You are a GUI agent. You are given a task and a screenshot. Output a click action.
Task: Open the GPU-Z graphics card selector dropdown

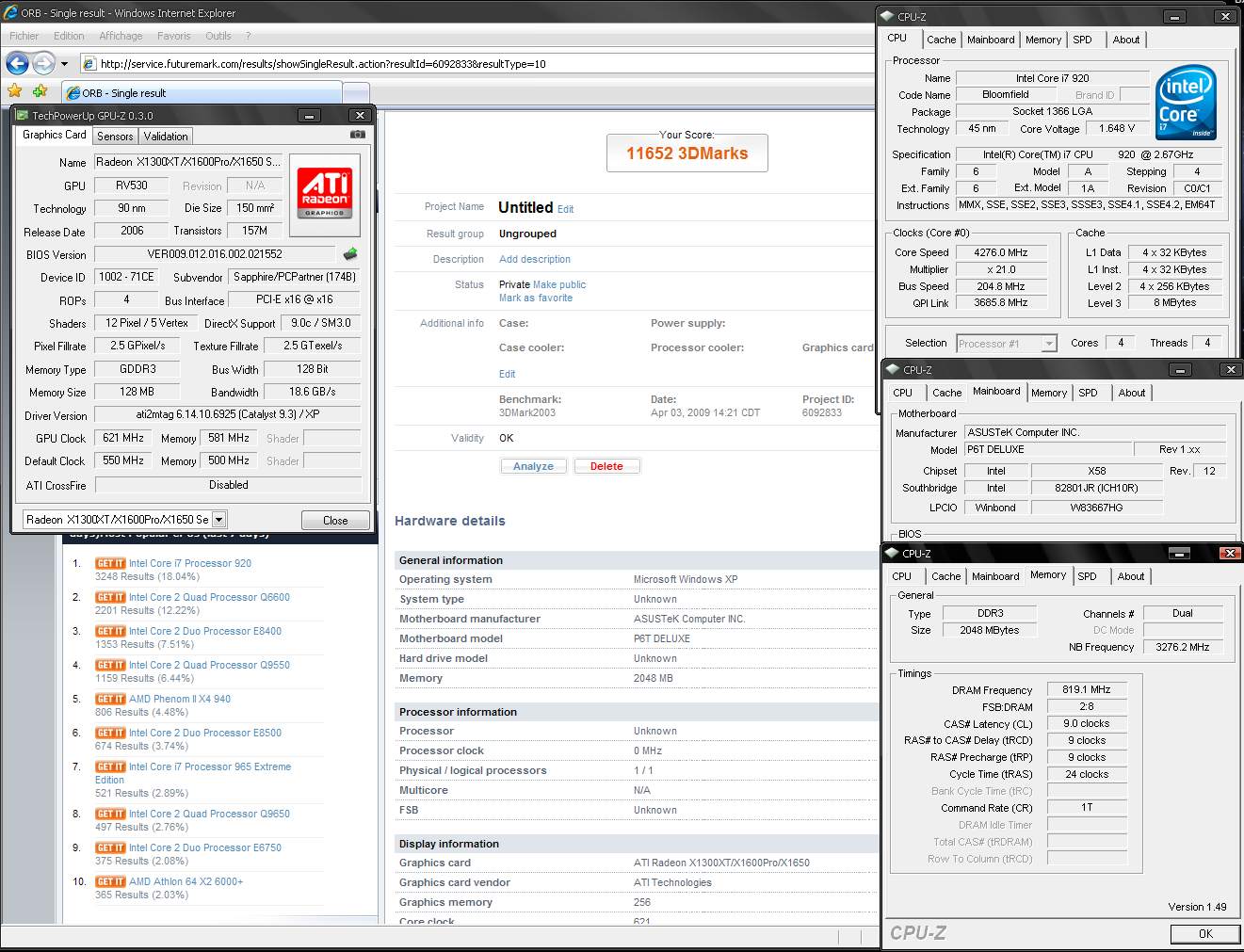pyautogui.click(x=218, y=519)
